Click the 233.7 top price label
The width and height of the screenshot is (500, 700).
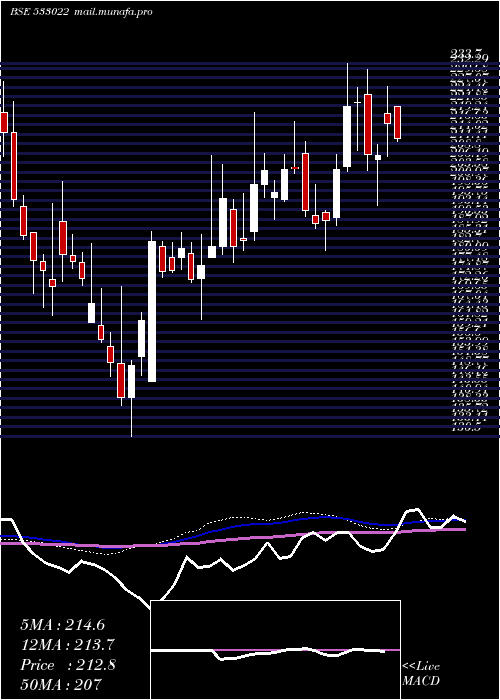point(465,54)
